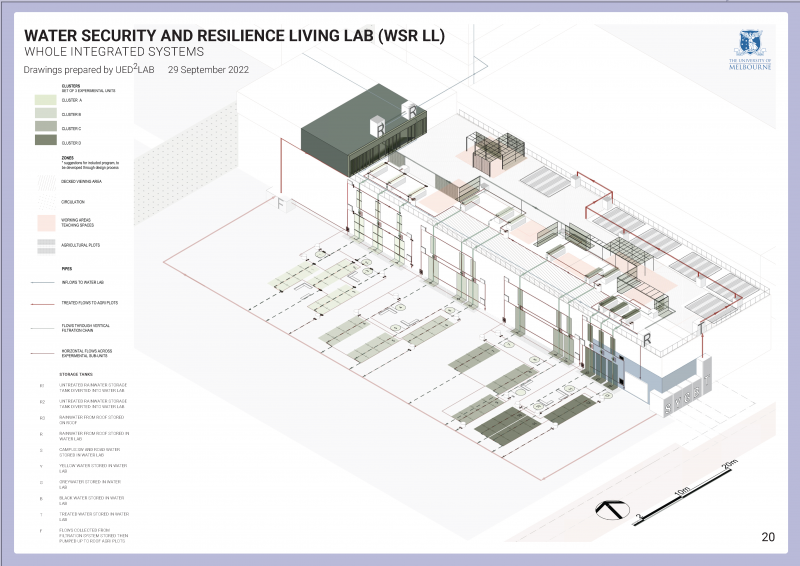Screen dimensions: 800x566
Task: Click the circulation dotted pattern swatch
Action: pos(46,202)
